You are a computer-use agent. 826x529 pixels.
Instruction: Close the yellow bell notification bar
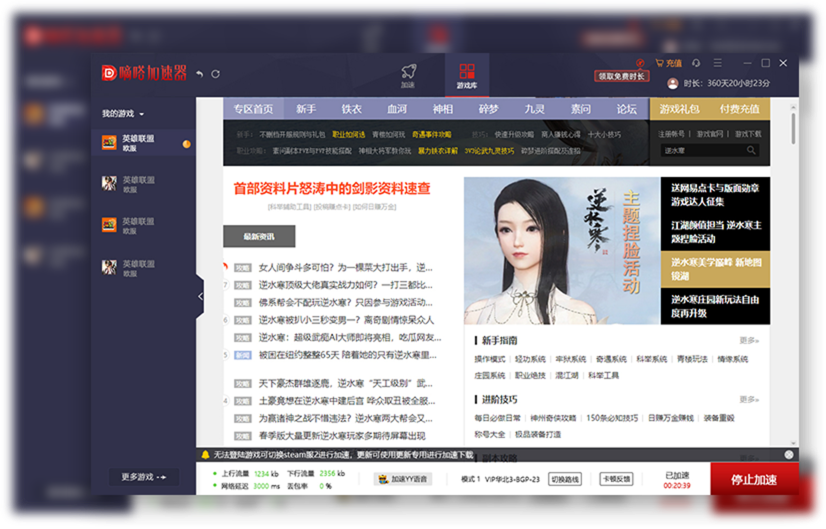pyautogui.click(x=789, y=455)
